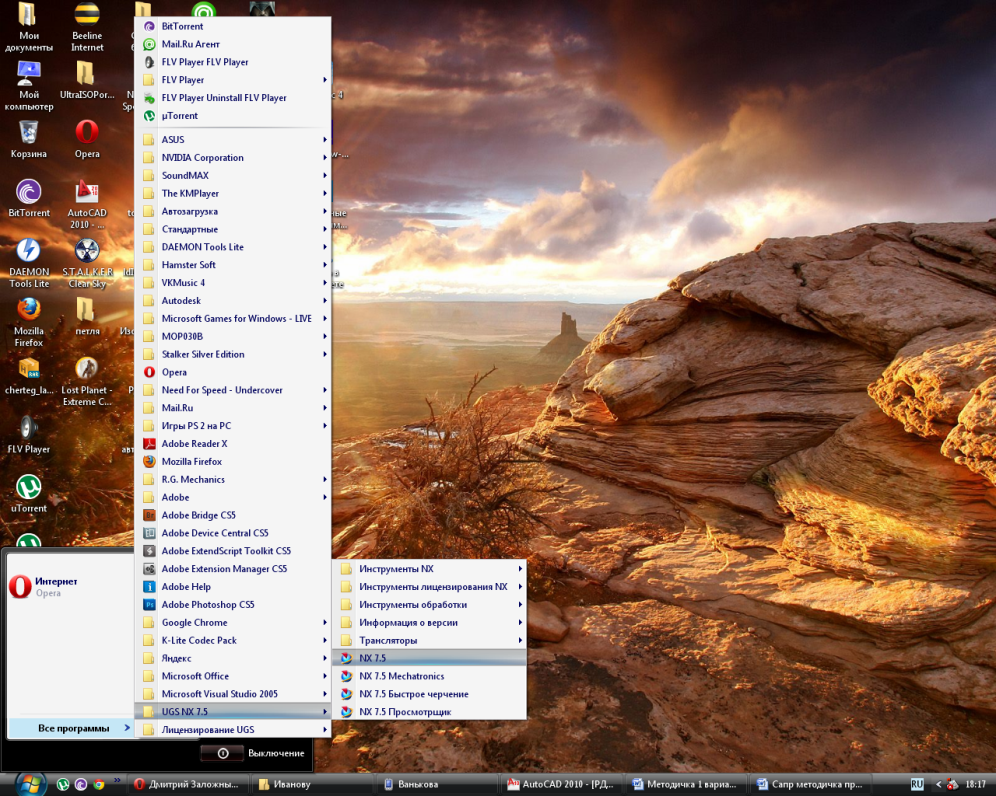Switch to Иванову taskbar folder
The image size is (996, 796).
(312, 785)
